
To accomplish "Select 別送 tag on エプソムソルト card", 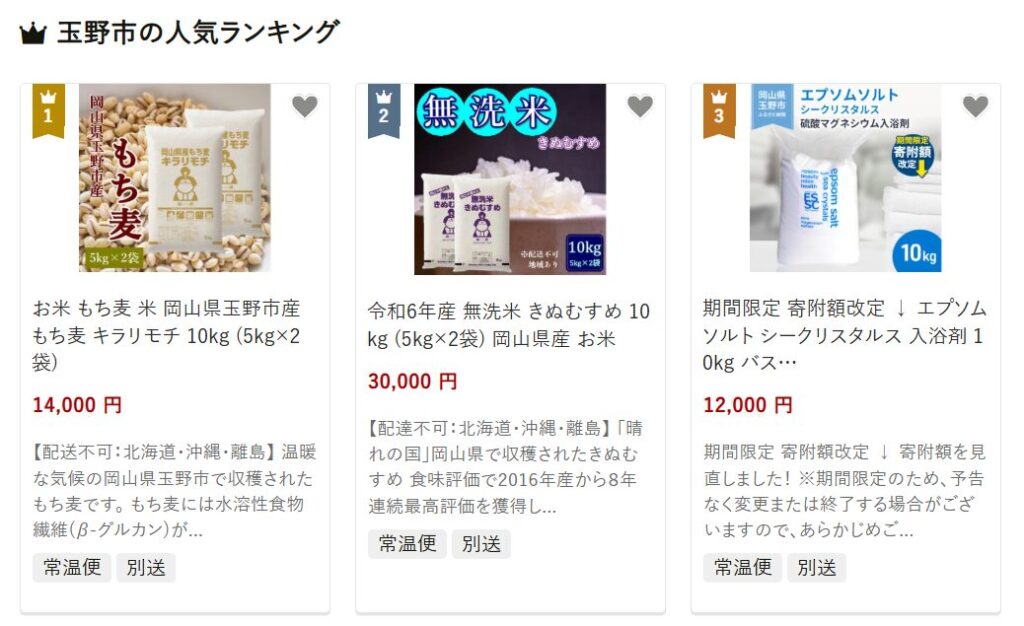I will (816, 567).
